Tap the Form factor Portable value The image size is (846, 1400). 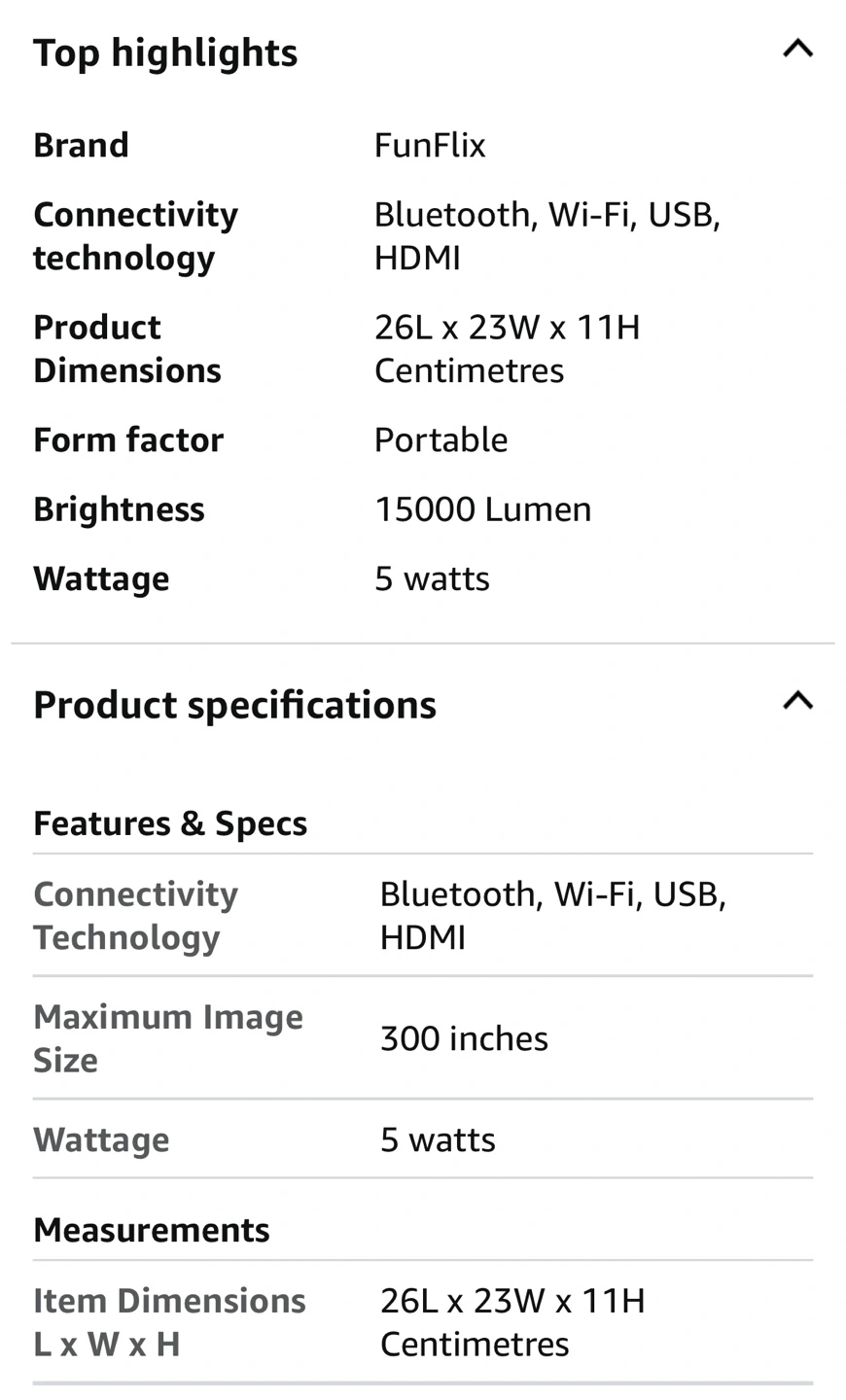click(441, 440)
